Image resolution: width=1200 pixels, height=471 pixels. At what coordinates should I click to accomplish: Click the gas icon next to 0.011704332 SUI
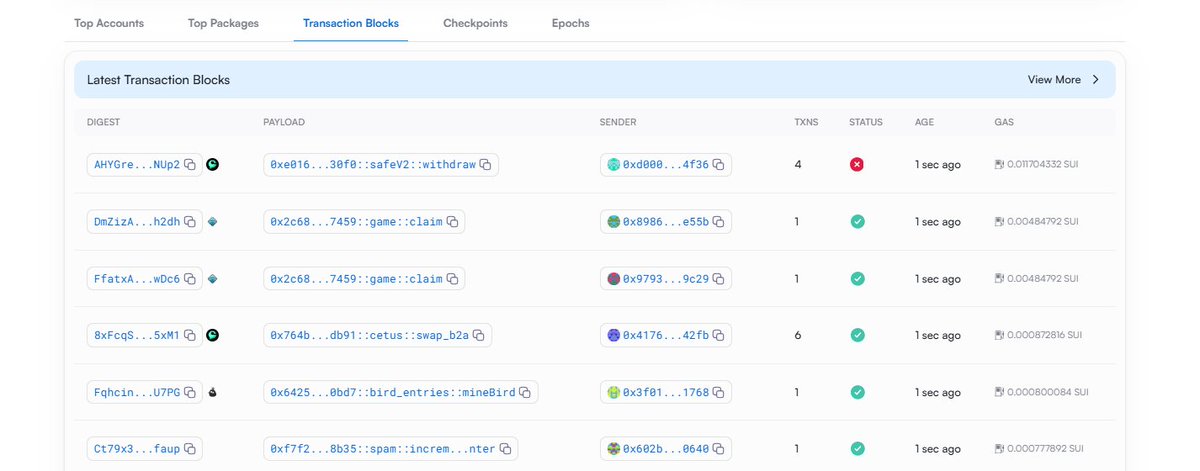pyautogui.click(x=999, y=164)
